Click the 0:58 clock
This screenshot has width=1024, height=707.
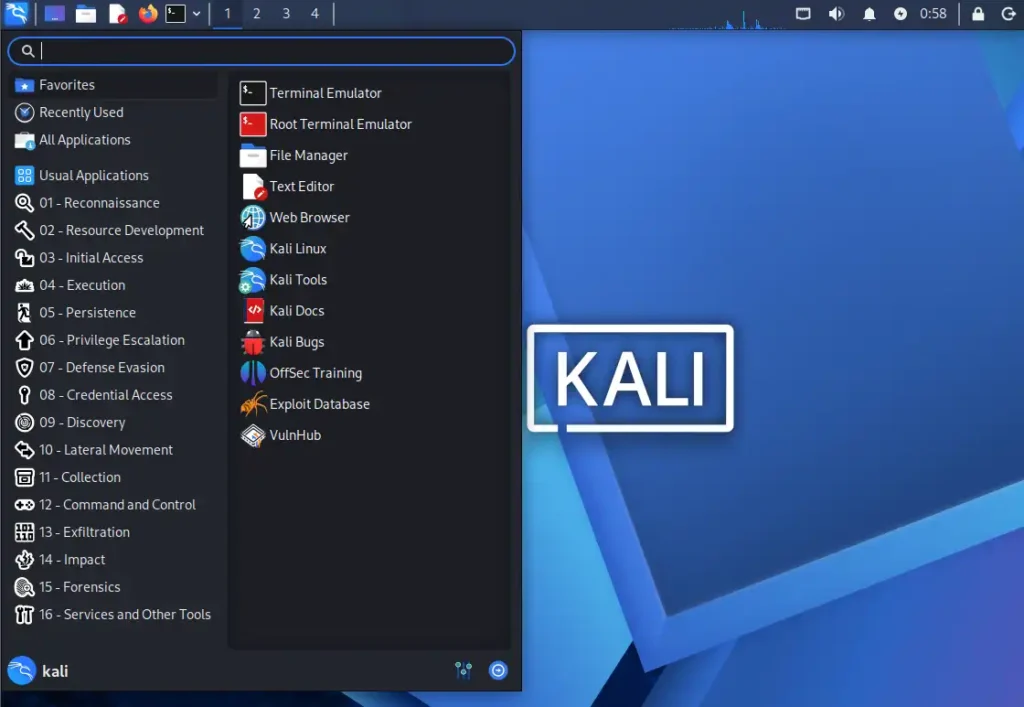pyautogui.click(x=933, y=13)
